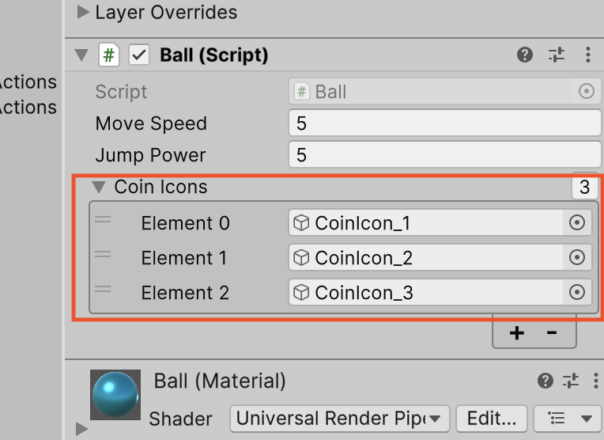Add a Coin Icons element with plus

pyautogui.click(x=517, y=333)
